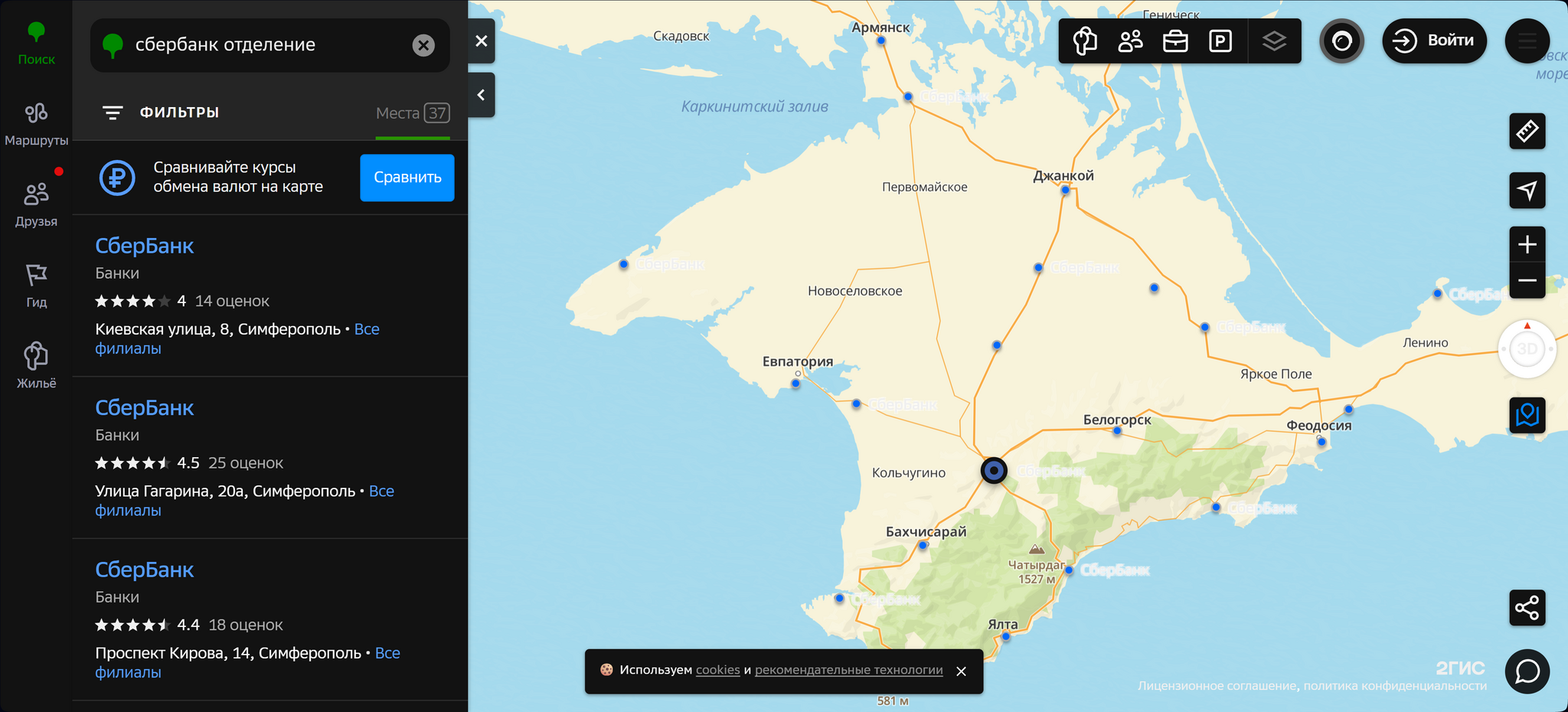Click the Сравнить exchange rates button

(407, 178)
